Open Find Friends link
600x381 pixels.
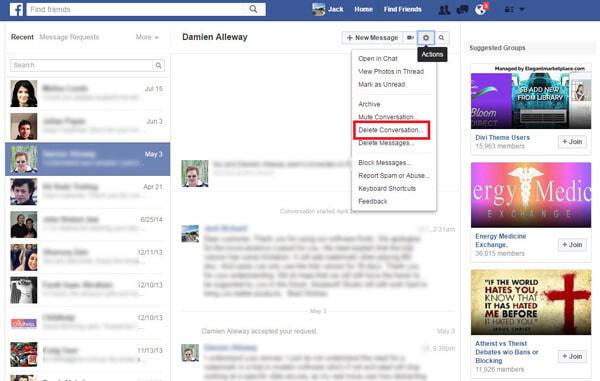[x=403, y=9]
